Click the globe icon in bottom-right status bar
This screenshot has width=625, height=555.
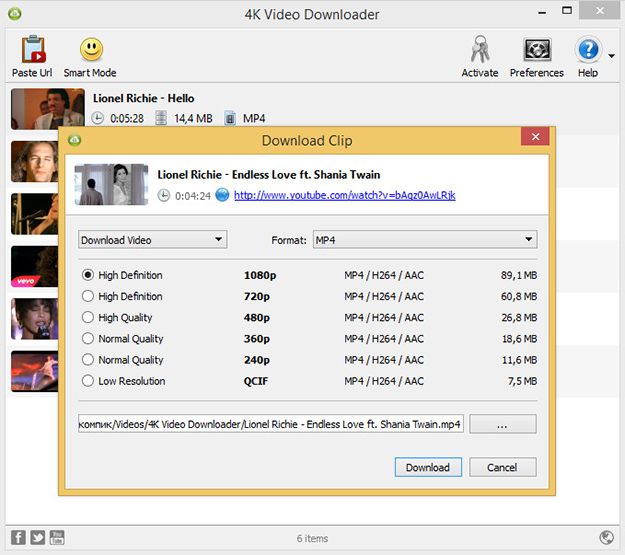point(607,537)
